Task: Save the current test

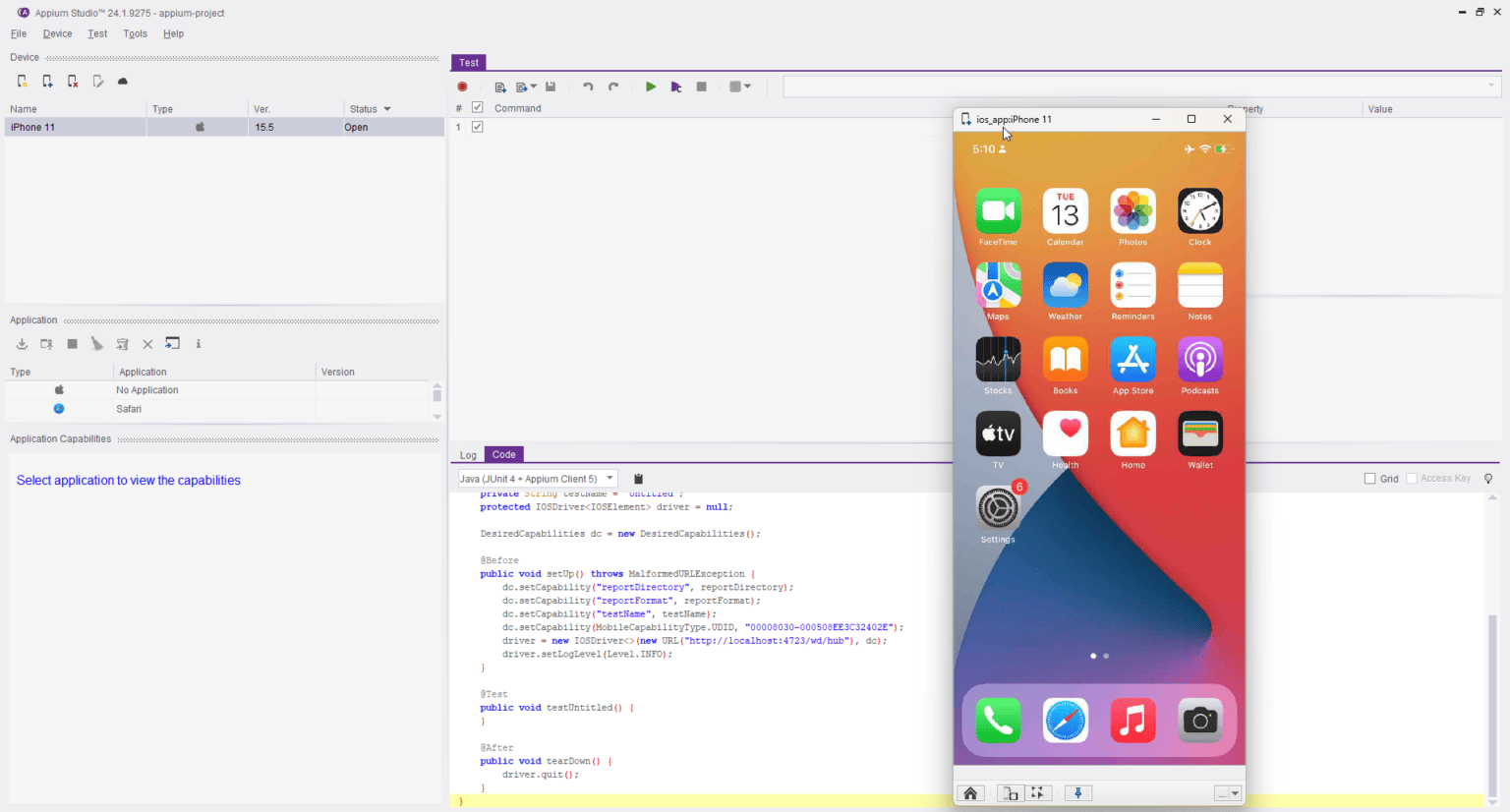Action: tap(550, 87)
